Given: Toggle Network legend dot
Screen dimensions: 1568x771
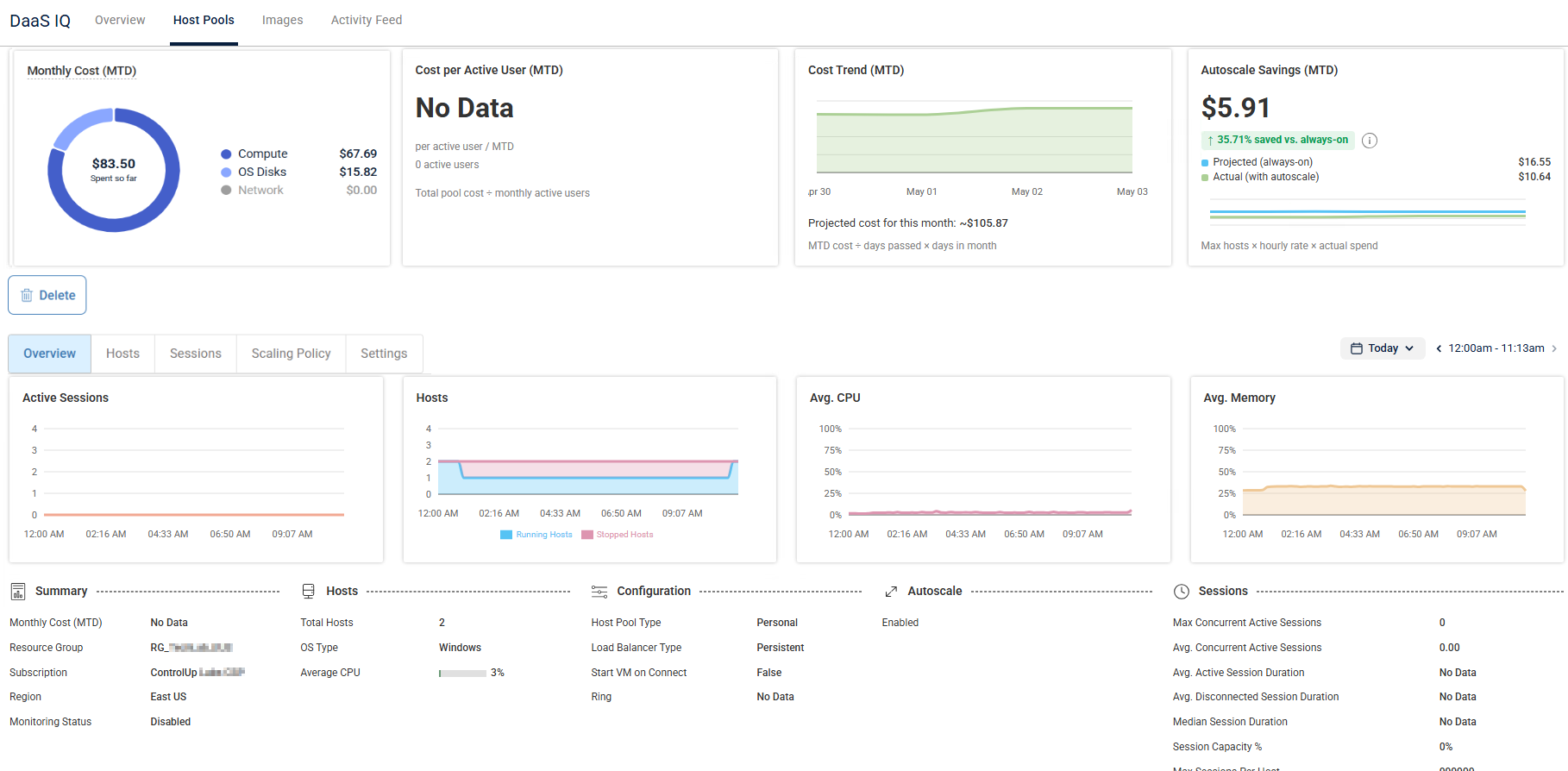Looking at the screenshot, I should 226,191.
